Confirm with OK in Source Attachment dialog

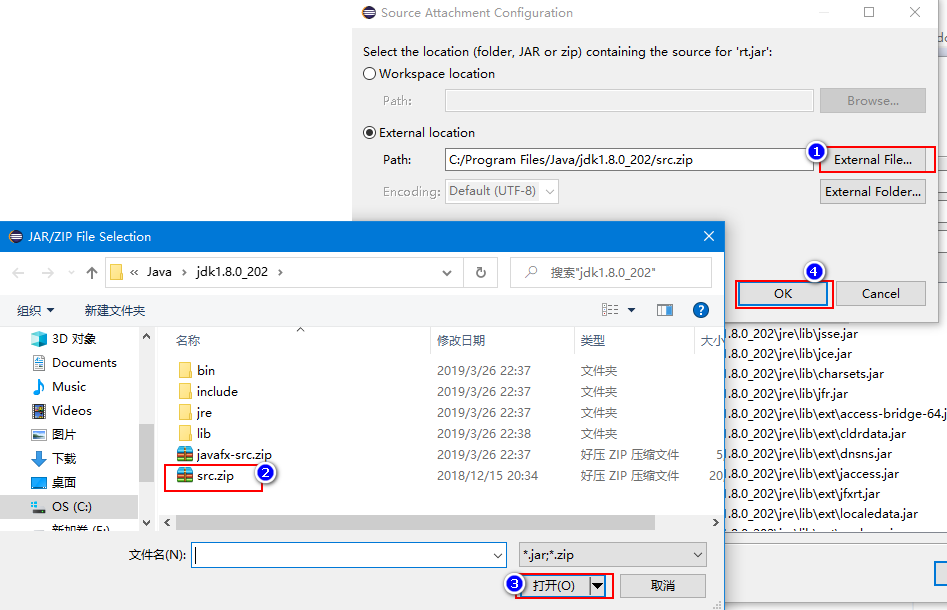coord(783,294)
